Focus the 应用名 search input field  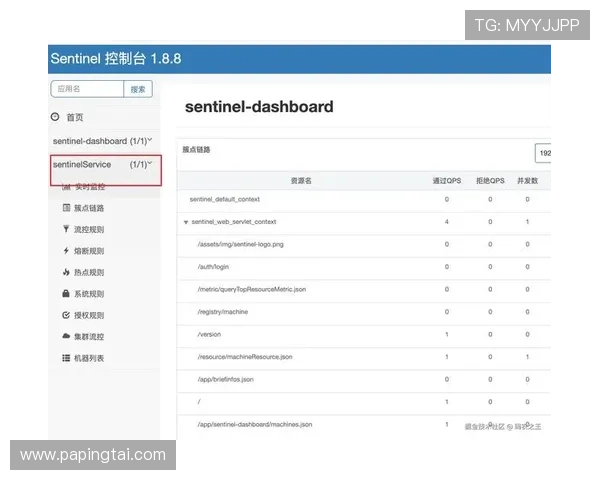point(87,89)
